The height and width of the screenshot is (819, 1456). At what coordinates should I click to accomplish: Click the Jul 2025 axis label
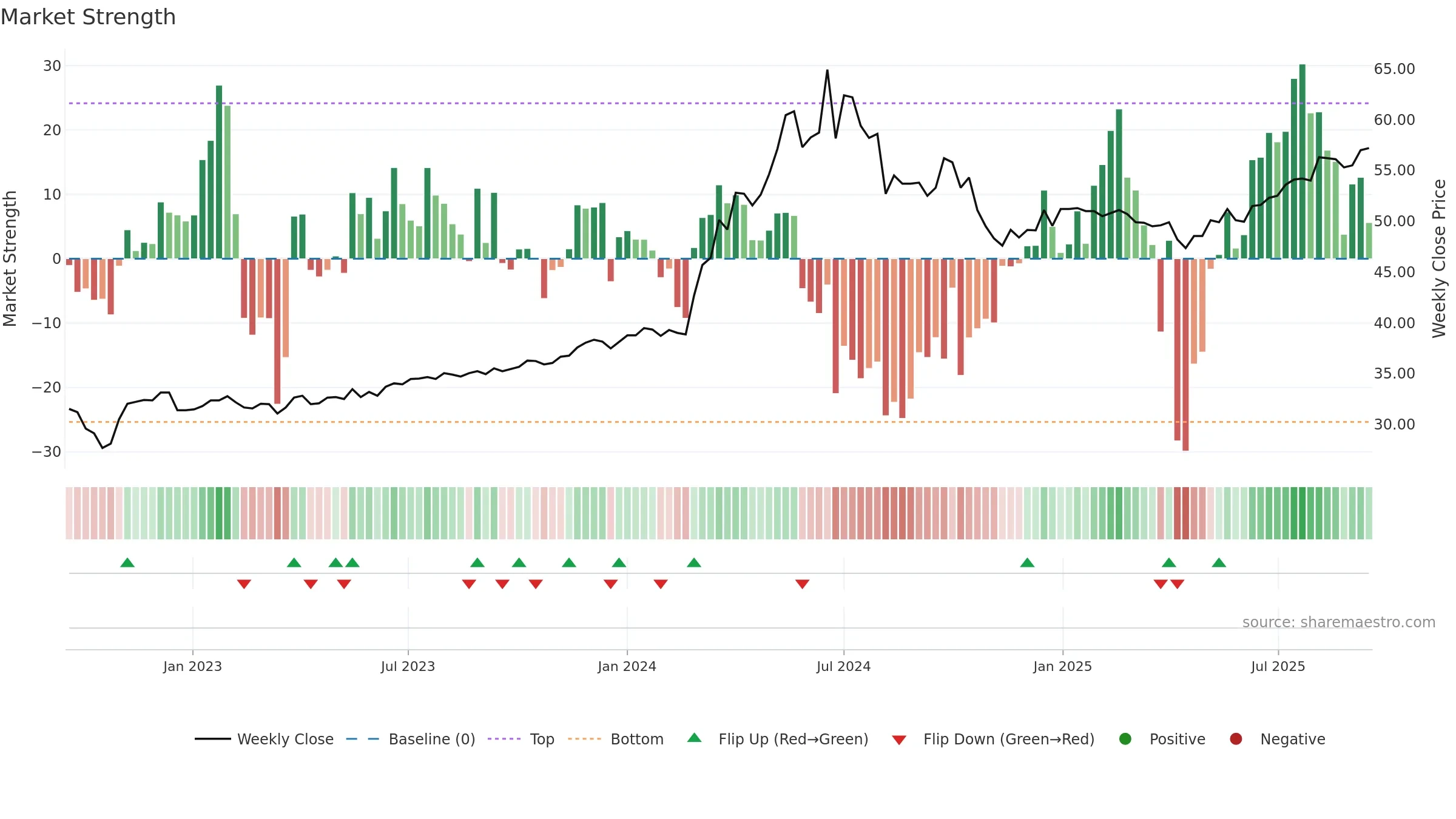[1278, 666]
